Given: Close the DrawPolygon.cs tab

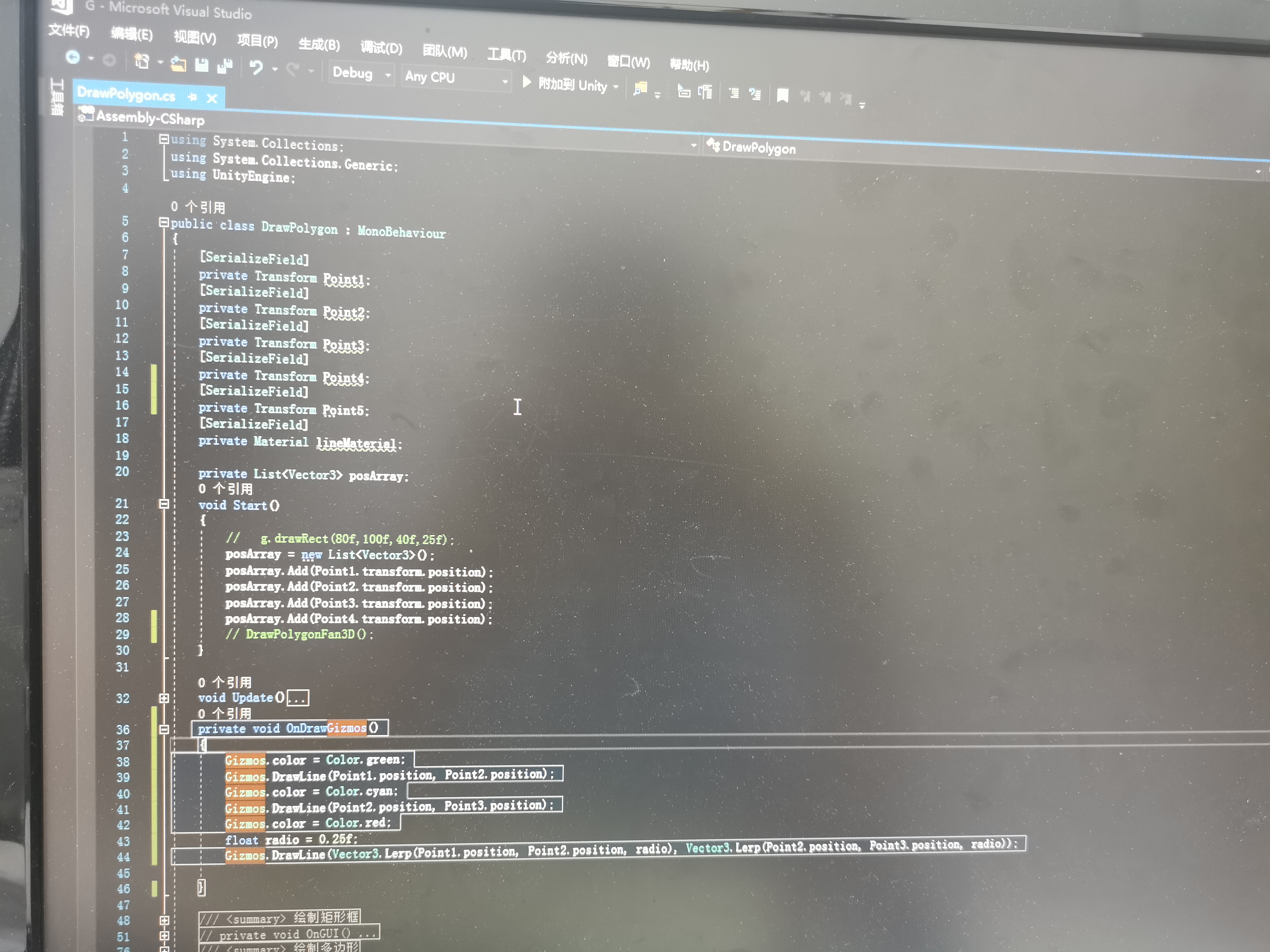Looking at the screenshot, I should (212, 98).
